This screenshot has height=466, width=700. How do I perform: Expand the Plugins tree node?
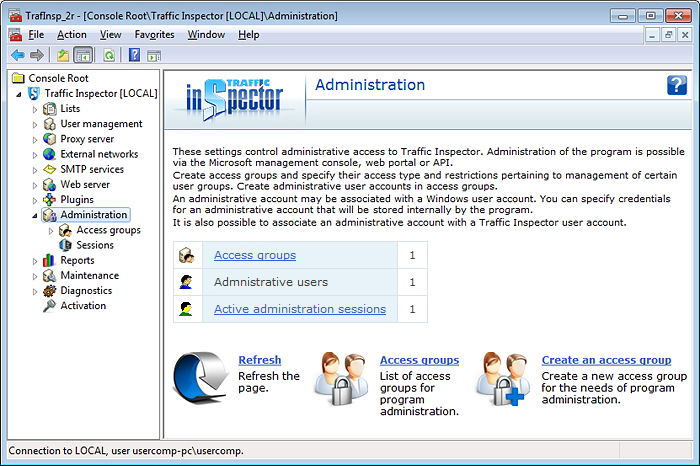(34, 200)
